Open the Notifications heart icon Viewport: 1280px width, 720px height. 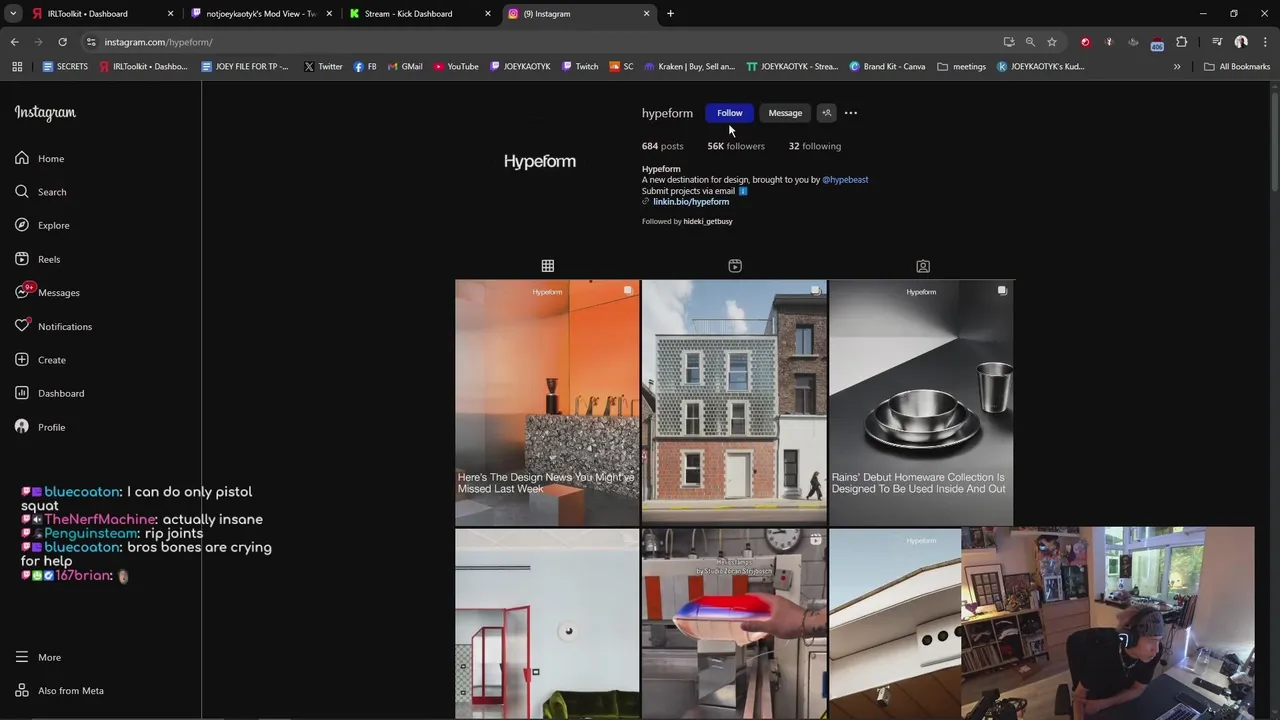pyautogui.click(x=22, y=326)
